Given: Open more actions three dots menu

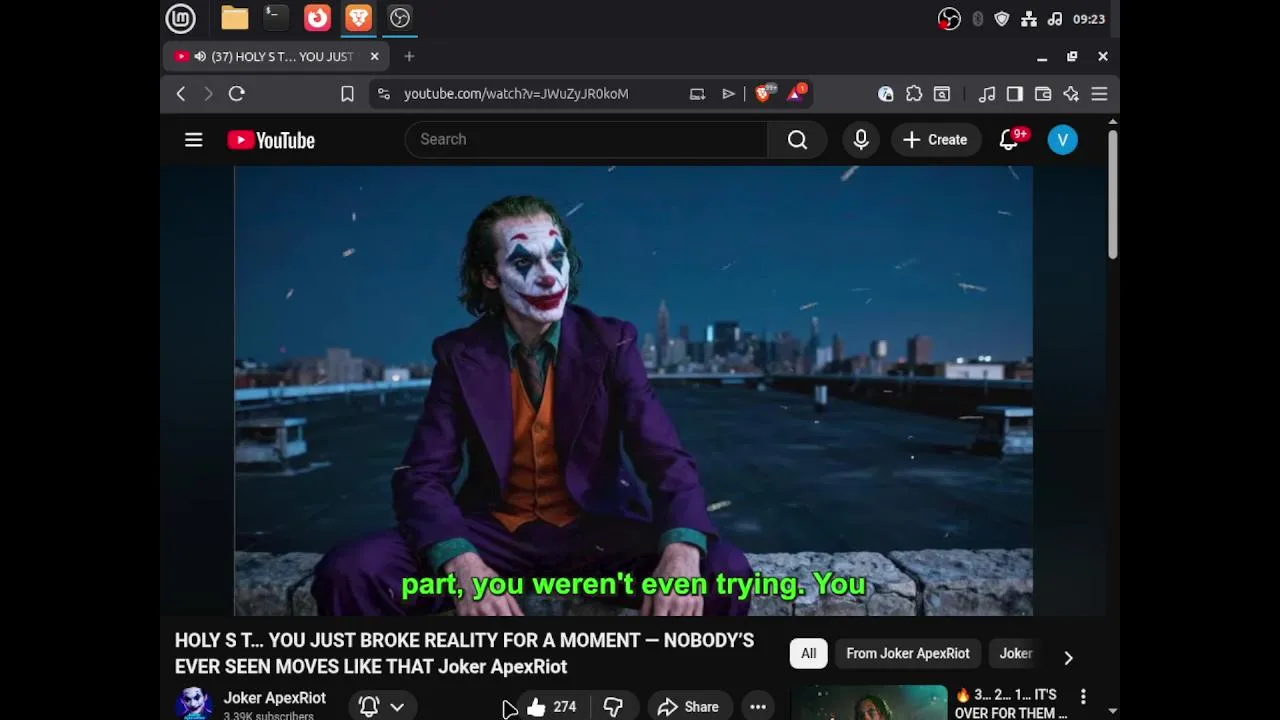Looking at the screenshot, I should coord(758,707).
